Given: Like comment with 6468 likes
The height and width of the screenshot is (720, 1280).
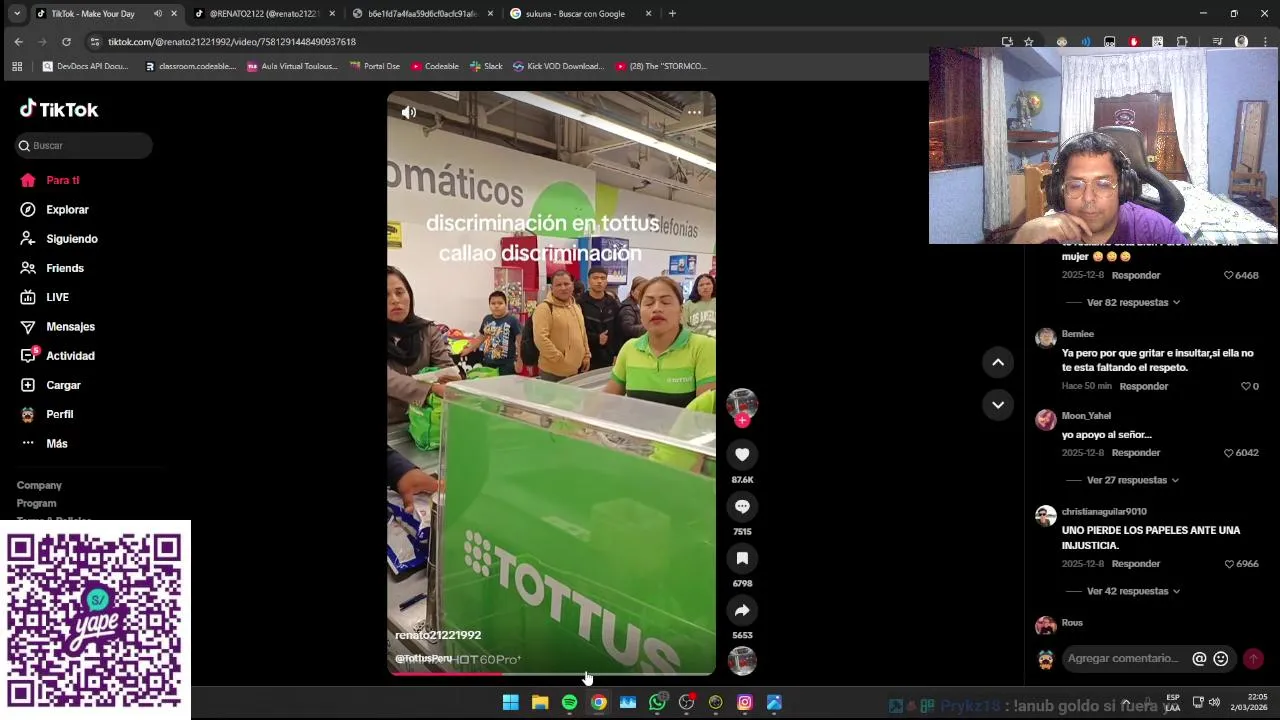Looking at the screenshot, I should tap(1229, 275).
